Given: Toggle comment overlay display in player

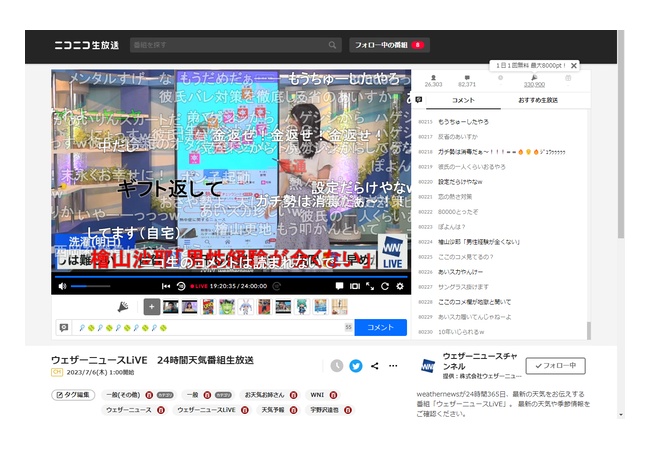Looking at the screenshot, I should click(x=339, y=286).
